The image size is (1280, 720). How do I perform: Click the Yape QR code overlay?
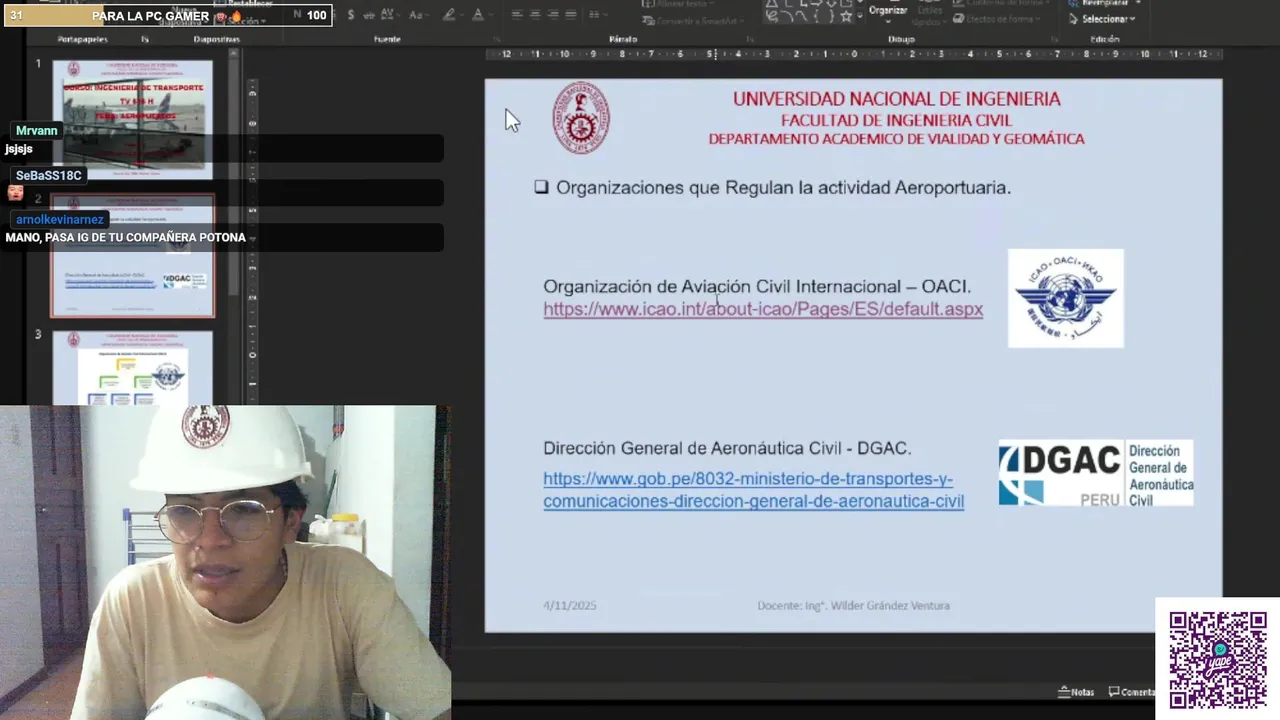[1217, 659]
